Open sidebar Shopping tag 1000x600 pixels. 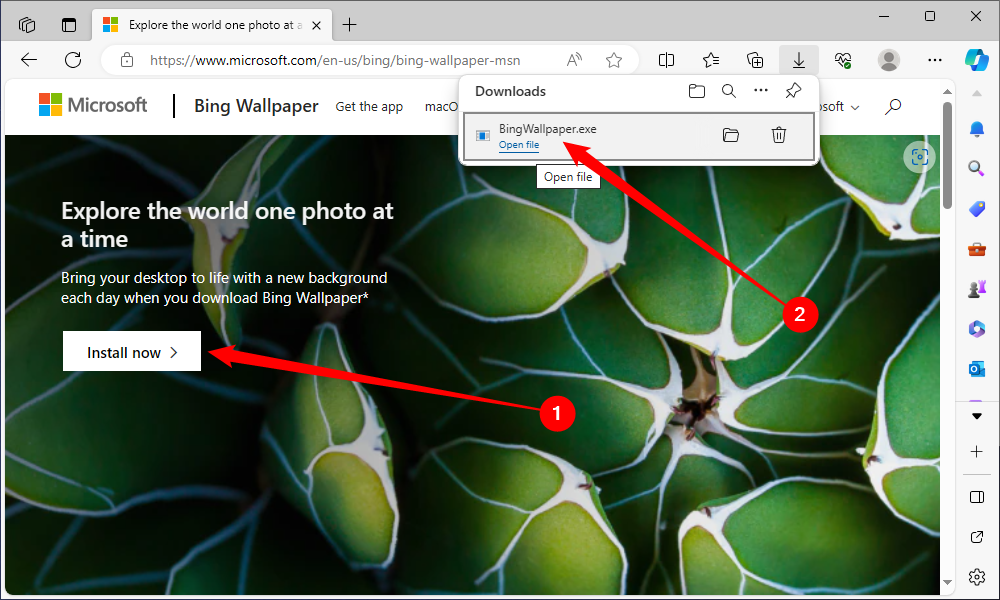tap(976, 209)
